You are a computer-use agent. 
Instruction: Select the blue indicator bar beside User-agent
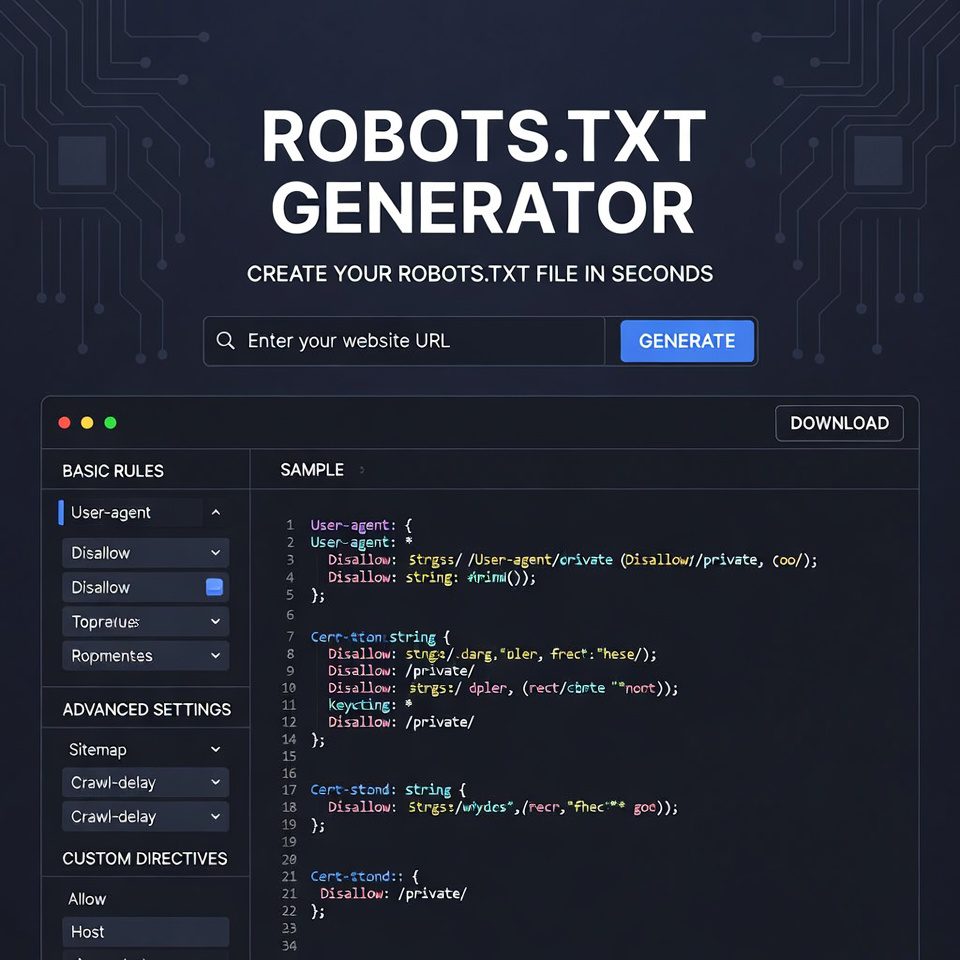pyautogui.click(x=62, y=512)
